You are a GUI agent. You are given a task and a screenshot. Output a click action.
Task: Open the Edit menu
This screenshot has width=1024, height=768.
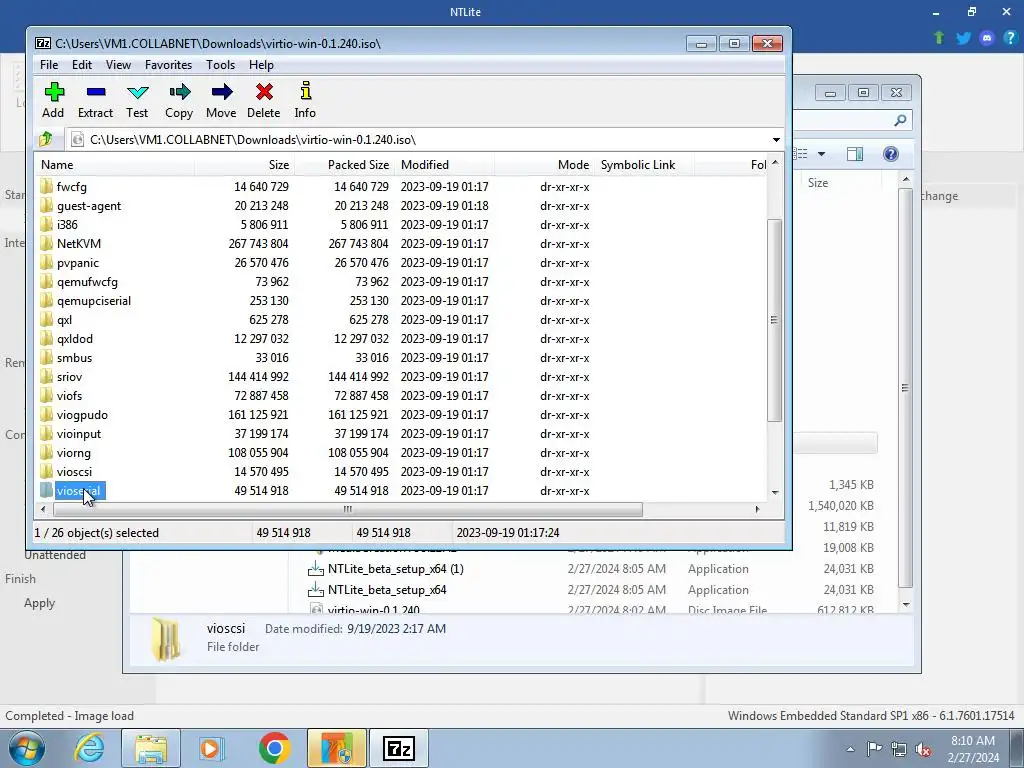pos(82,65)
